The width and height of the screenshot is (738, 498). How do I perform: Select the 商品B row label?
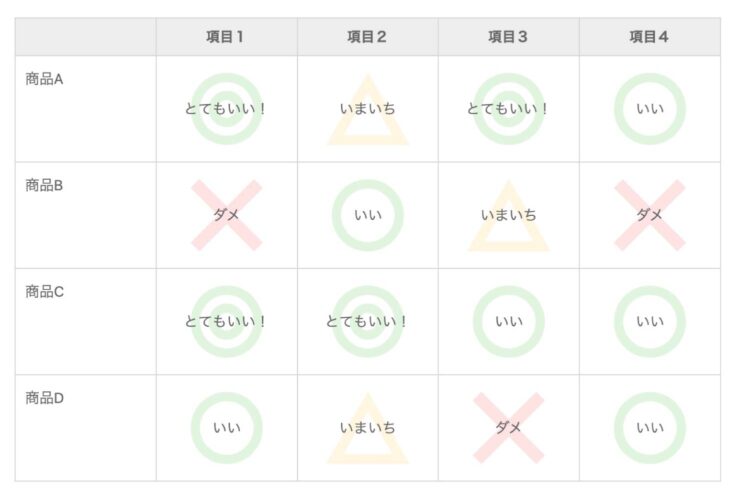click(44, 185)
